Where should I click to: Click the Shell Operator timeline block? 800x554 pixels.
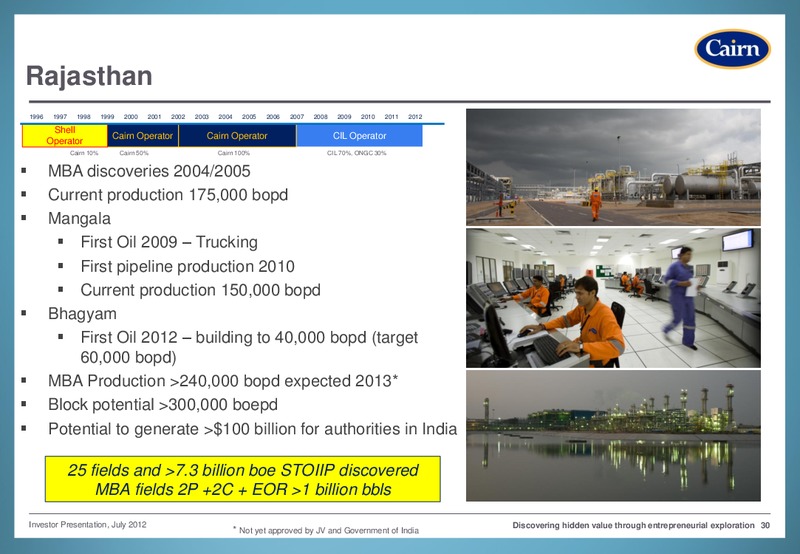[64, 136]
